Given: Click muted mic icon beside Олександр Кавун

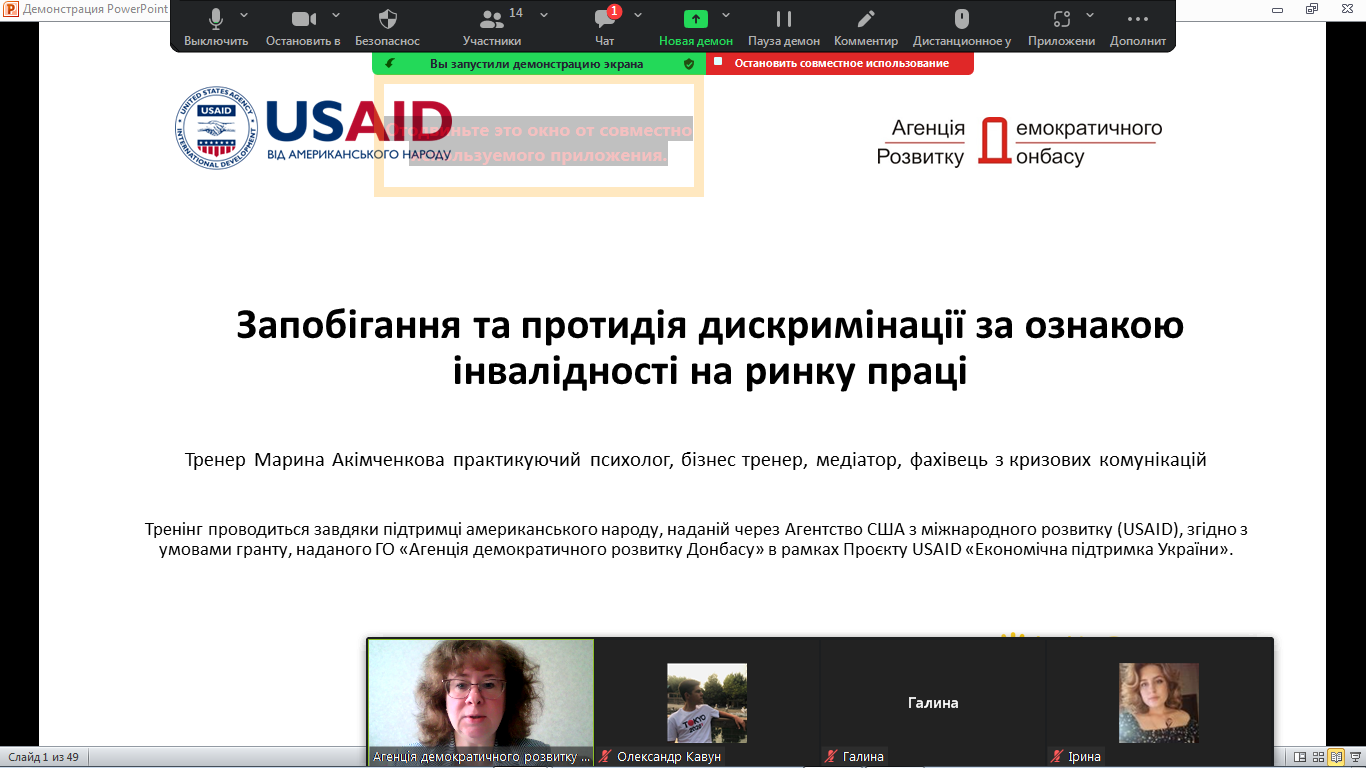Looking at the screenshot, I should point(605,757).
